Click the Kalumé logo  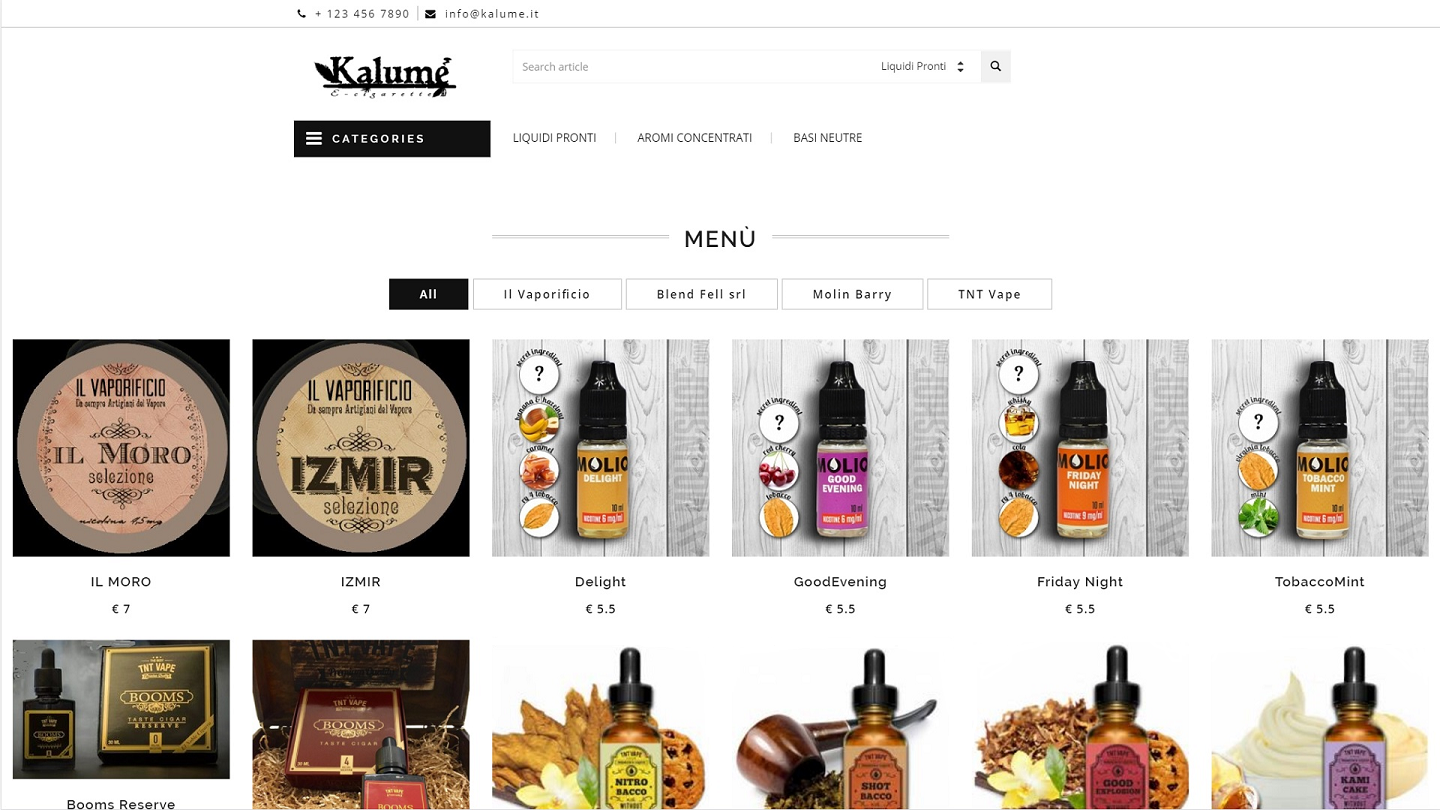coord(385,75)
